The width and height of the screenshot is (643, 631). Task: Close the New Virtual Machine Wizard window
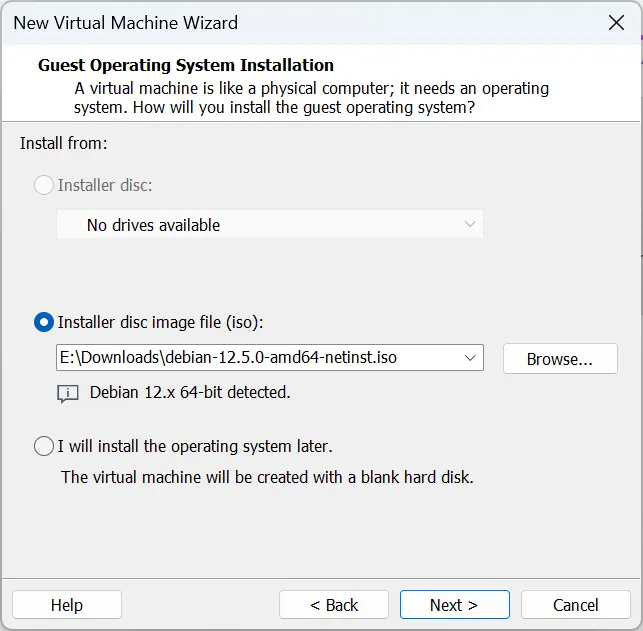(618, 22)
